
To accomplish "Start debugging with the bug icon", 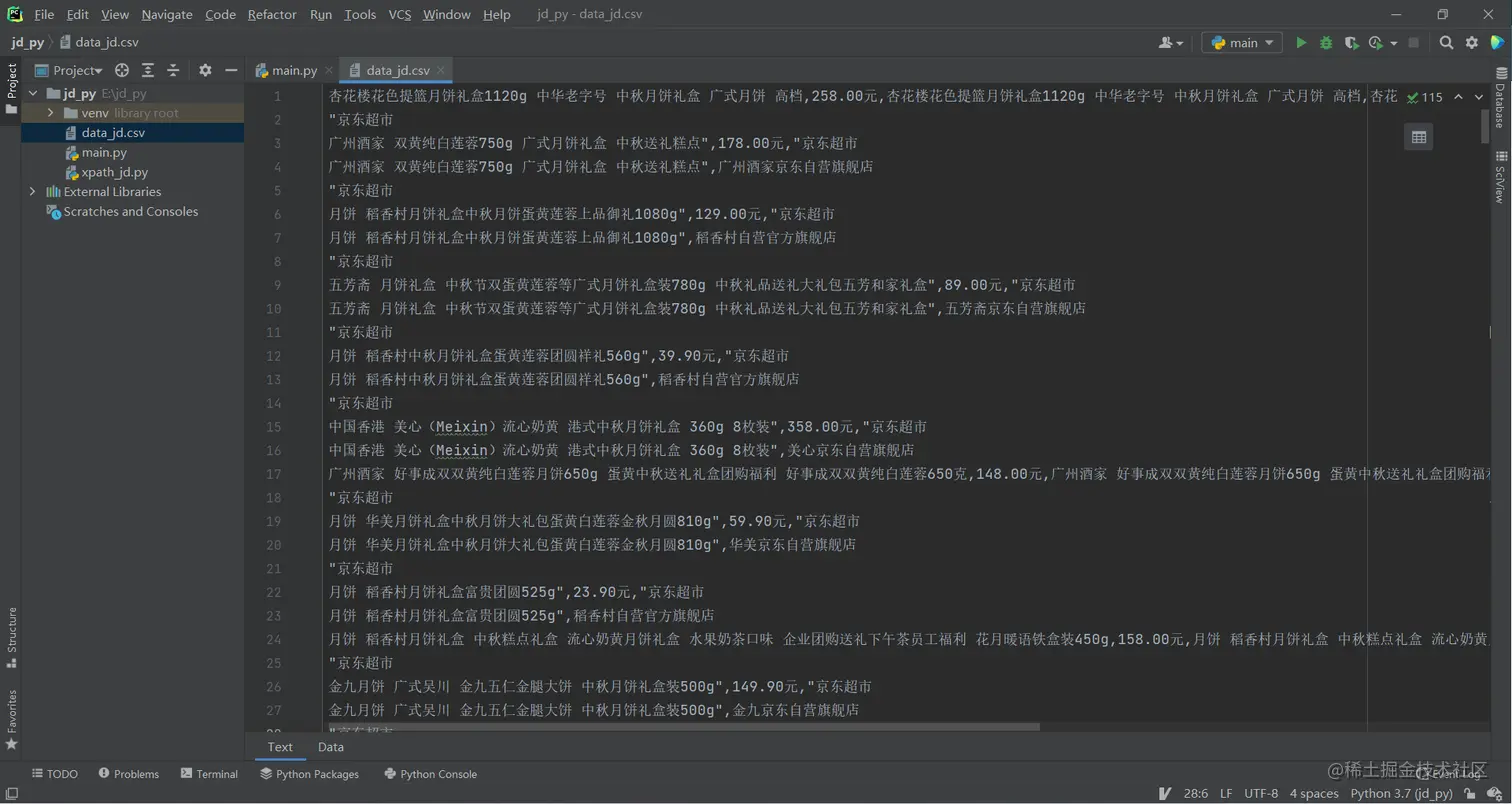I will click(x=1326, y=43).
